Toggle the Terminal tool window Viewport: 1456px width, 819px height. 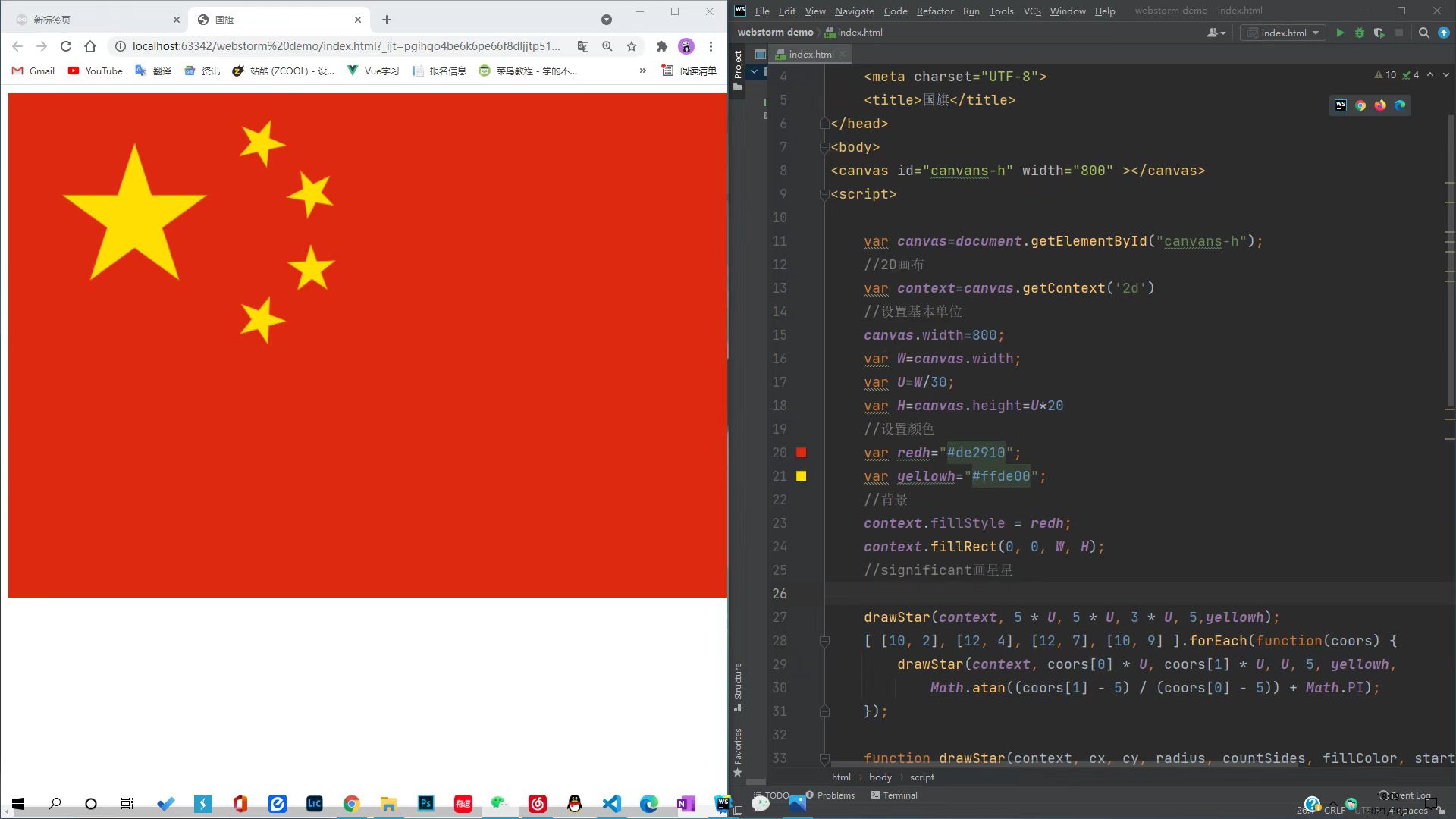coord(894,795)
